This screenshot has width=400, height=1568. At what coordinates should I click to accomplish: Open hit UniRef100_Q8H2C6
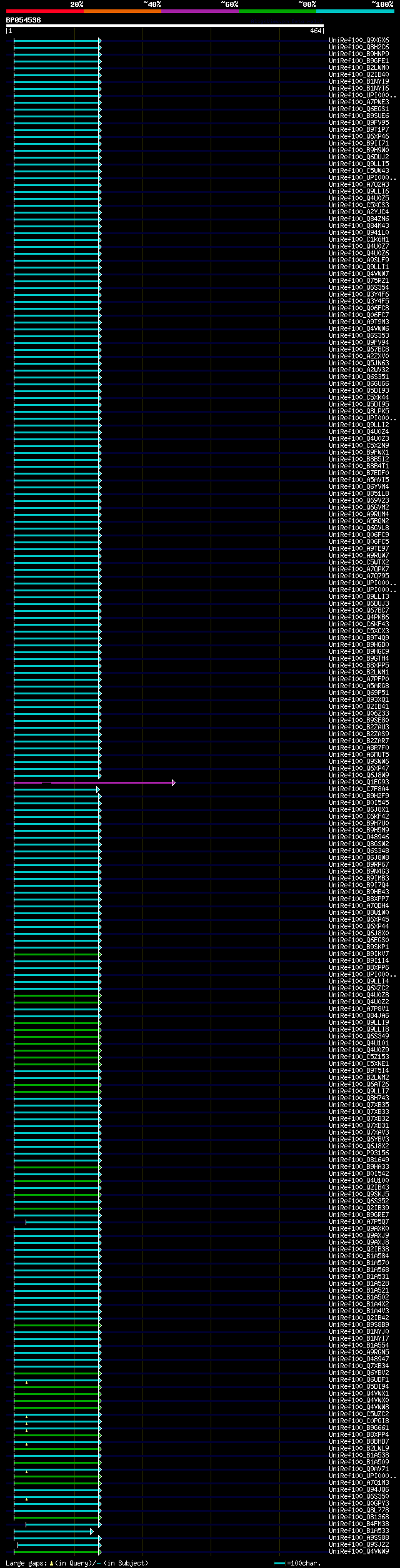pos(359,47)
